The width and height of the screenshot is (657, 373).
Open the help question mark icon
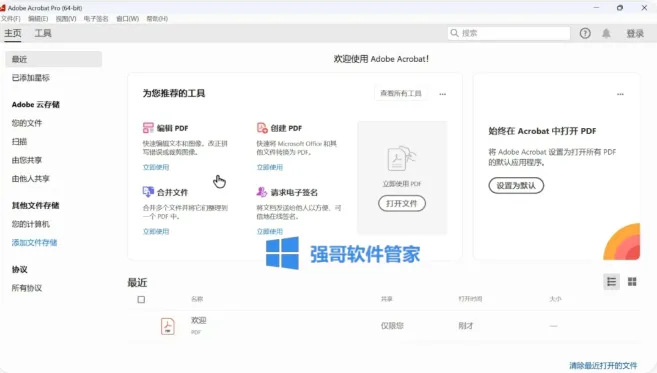(585, 33)
